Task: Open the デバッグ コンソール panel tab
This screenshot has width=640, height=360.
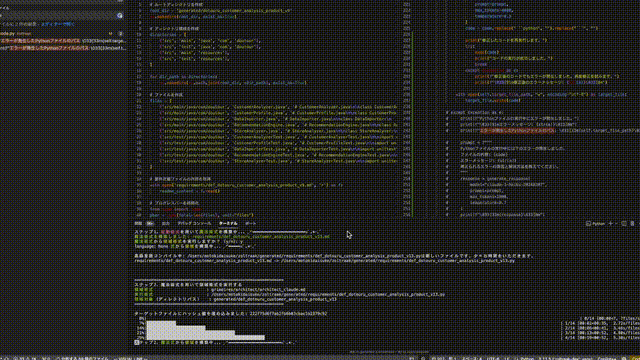Action: (194, 223)
